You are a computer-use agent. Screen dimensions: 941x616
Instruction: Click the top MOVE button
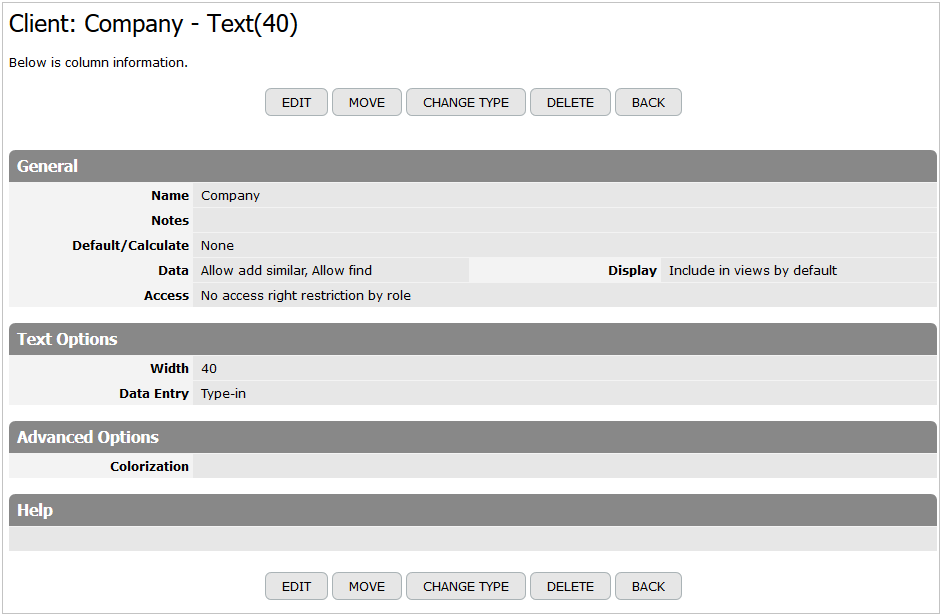point(367,102)
